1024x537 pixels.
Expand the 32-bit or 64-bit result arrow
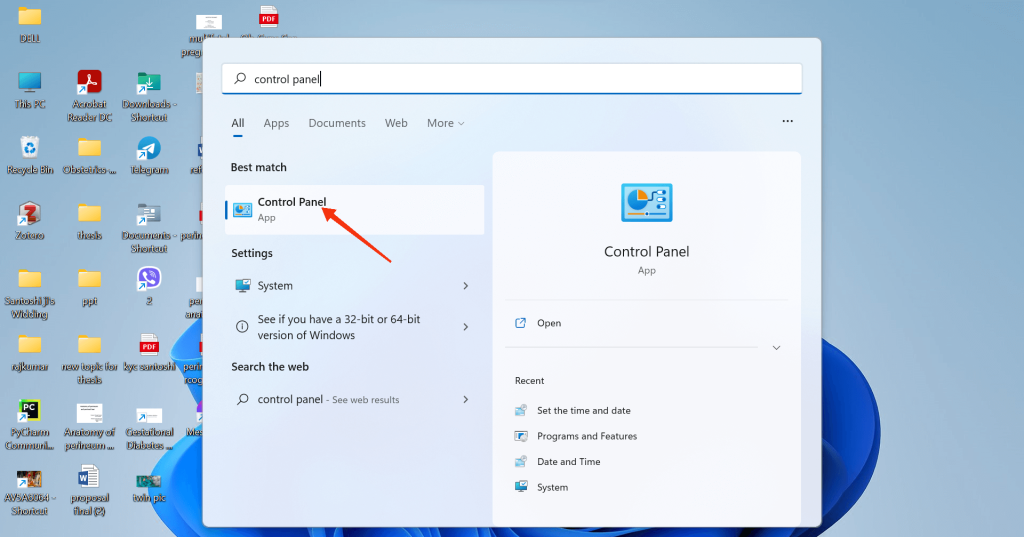point(466,327)
